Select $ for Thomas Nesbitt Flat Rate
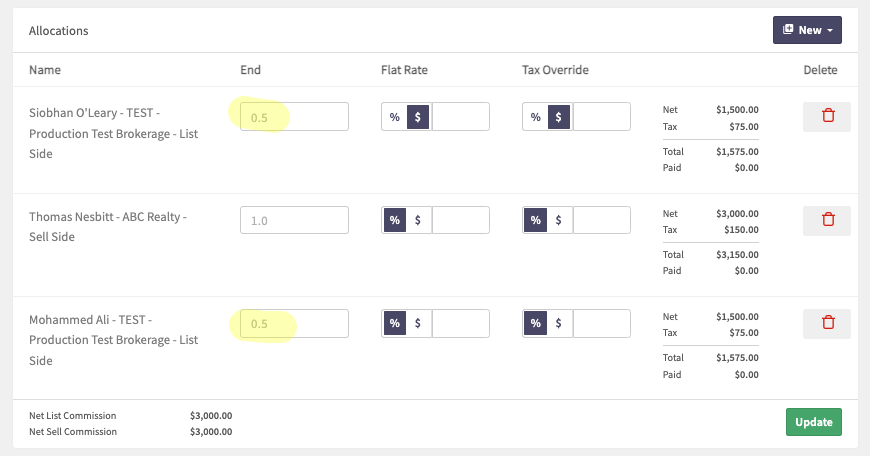This screenshot has width=870, height=456. click(x=418, y=220)
